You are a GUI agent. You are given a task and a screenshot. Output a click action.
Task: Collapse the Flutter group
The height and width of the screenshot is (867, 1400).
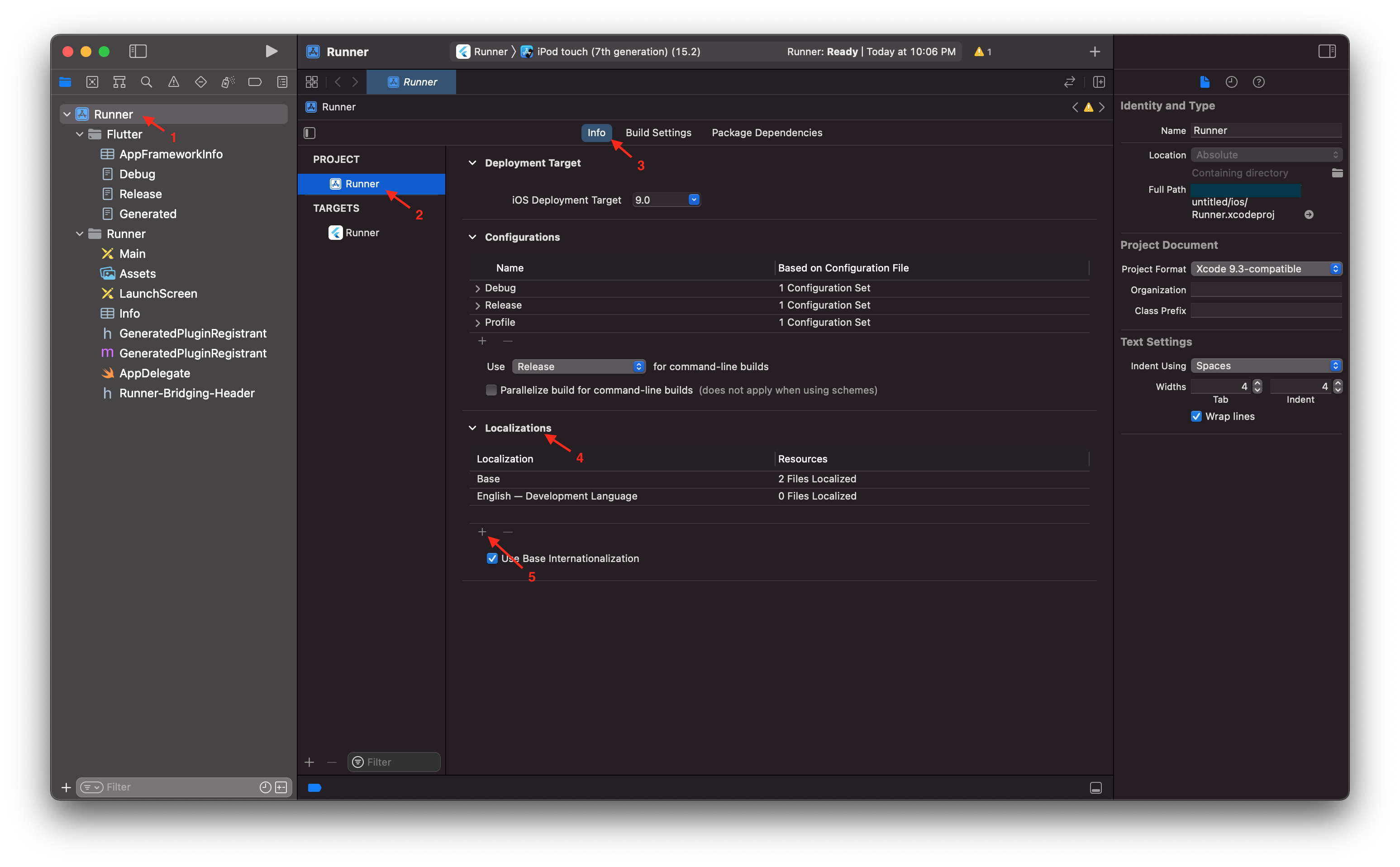tap(80, 134)
